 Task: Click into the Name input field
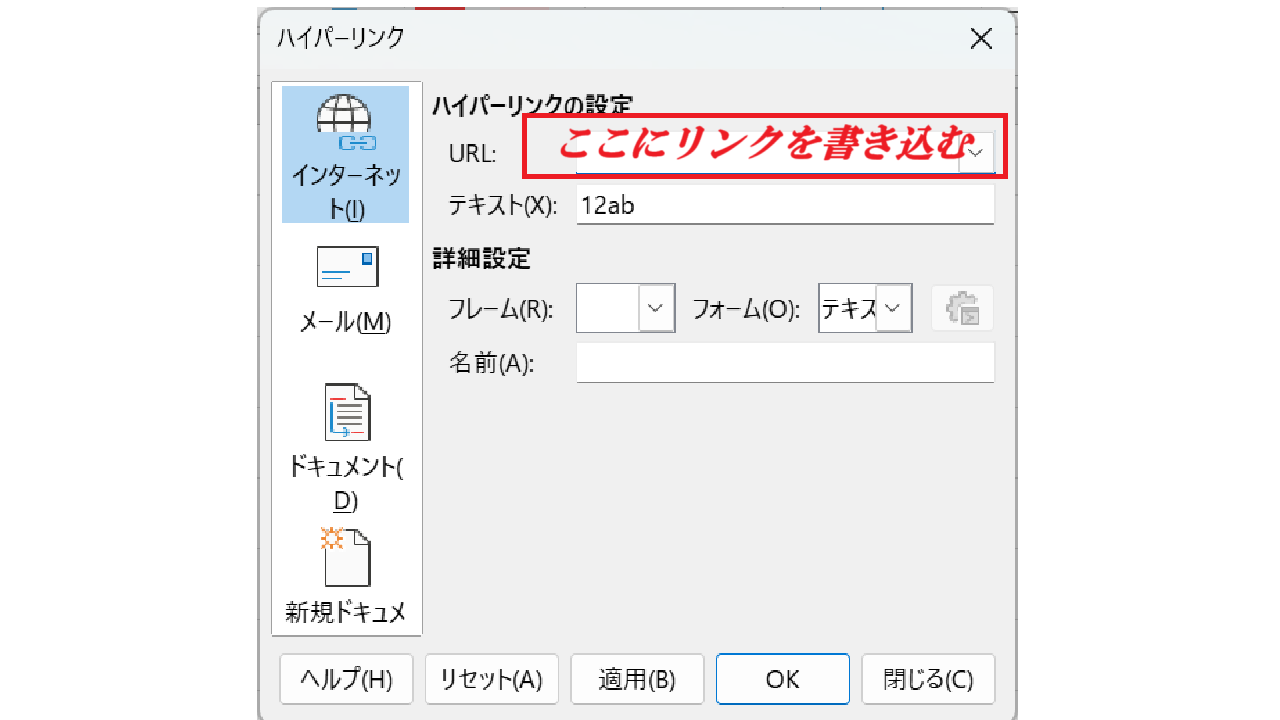(x=785, y=362)
